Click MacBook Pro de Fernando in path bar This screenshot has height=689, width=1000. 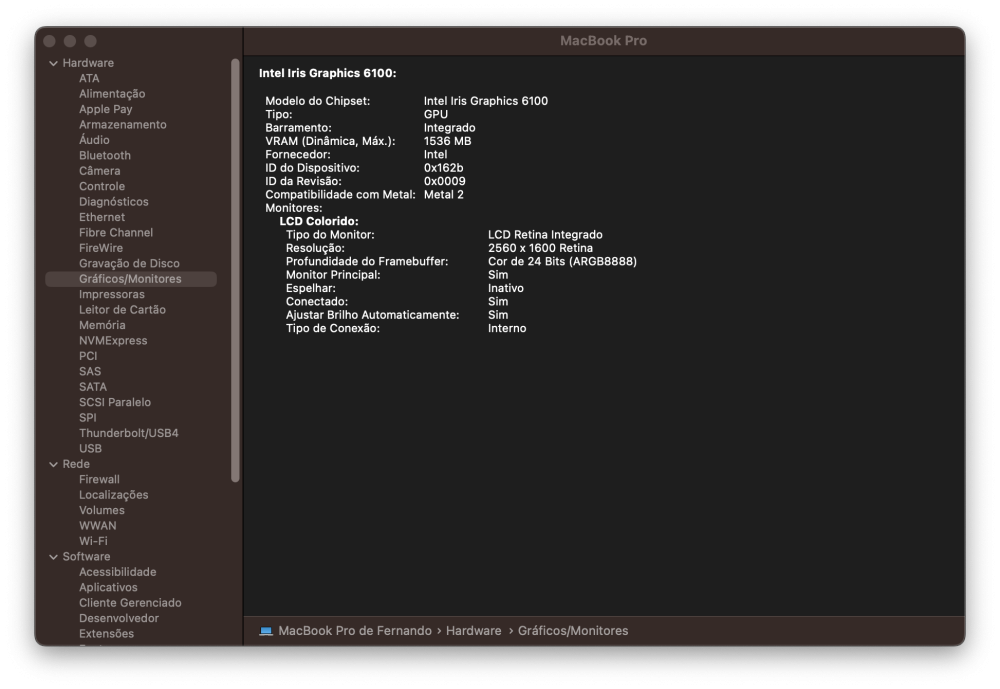point(355,631)
